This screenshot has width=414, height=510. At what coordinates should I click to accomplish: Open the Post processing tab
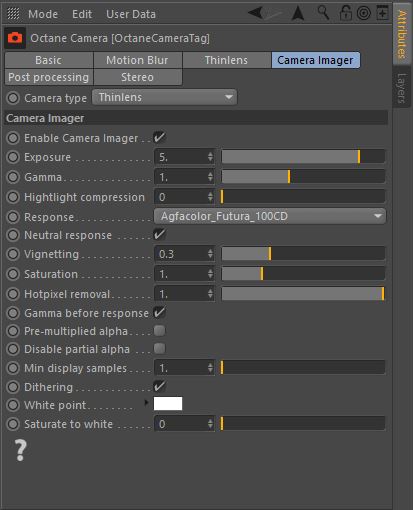click(49, 77)
